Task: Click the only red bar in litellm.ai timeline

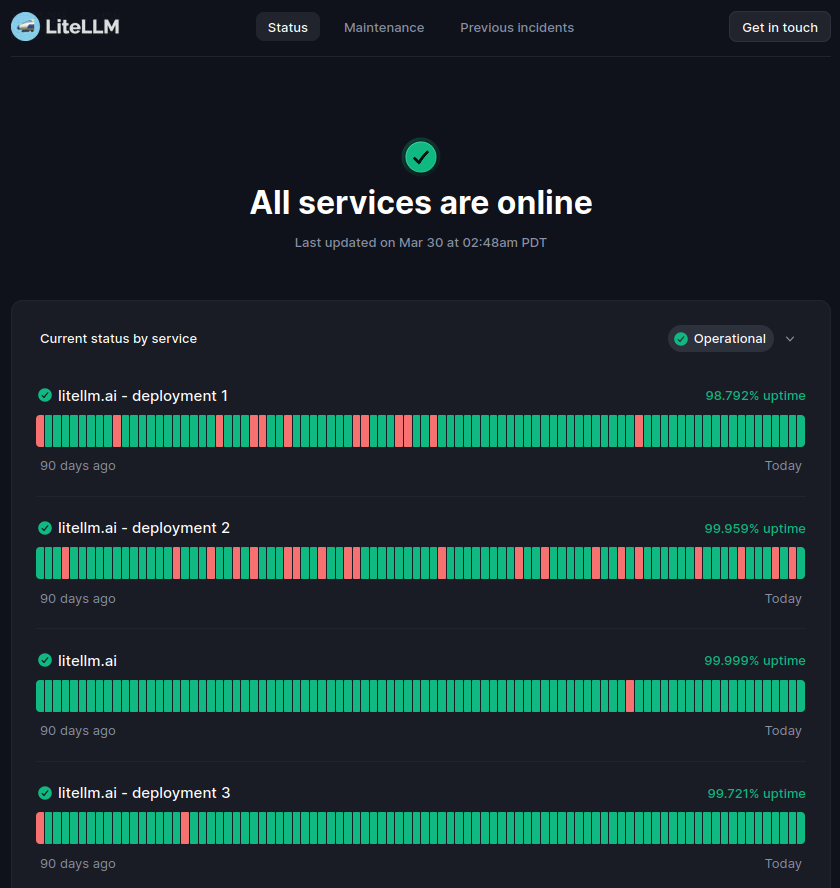Action: (630, 696)
